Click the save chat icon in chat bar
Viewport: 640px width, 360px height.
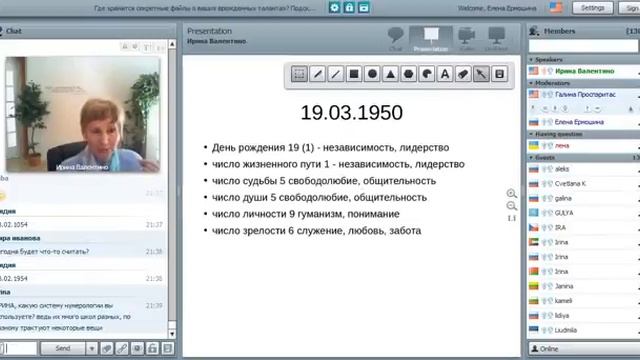[x=167, y=348]
